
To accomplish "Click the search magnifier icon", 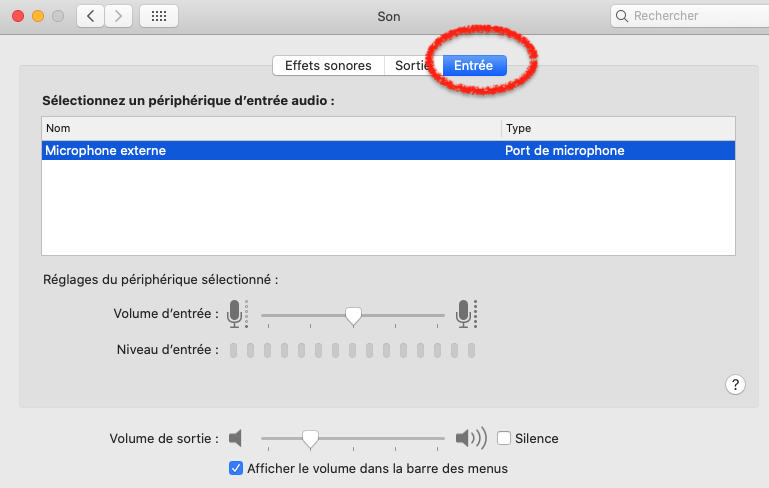I will [x=622, y=16].
